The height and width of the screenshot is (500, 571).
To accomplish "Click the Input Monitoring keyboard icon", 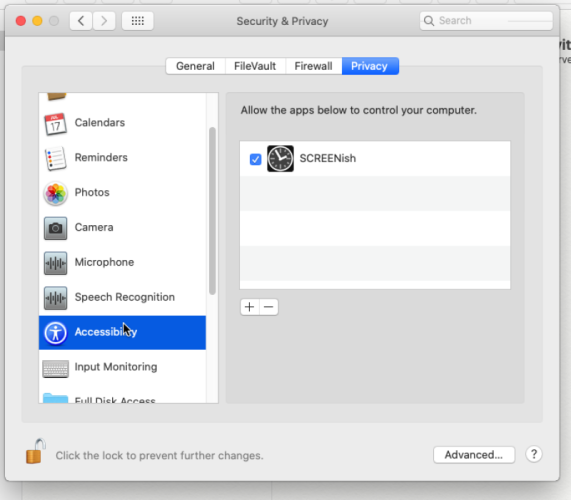I will pos(55,369).
